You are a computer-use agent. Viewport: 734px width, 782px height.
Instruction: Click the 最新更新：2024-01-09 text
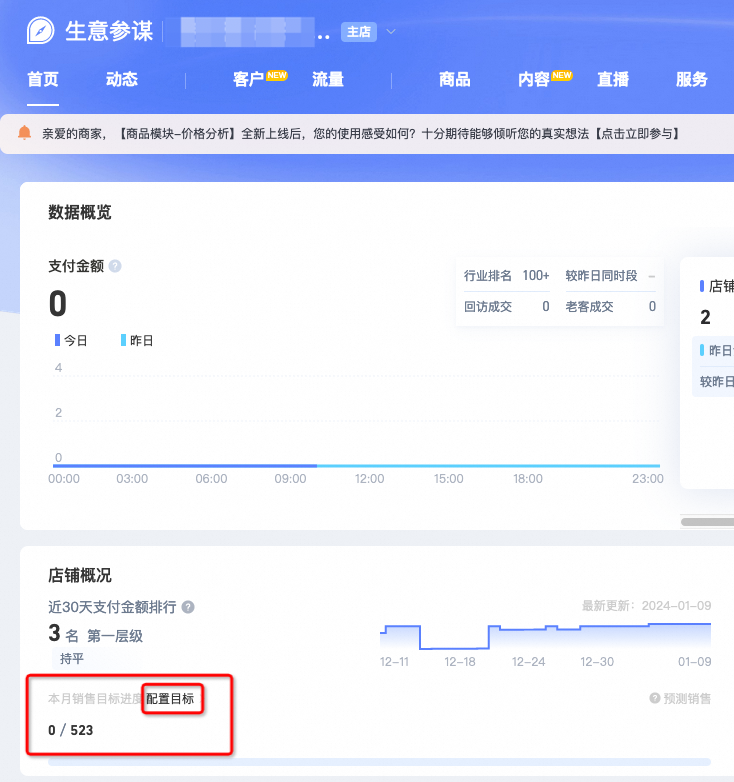(x=646, y=605)
